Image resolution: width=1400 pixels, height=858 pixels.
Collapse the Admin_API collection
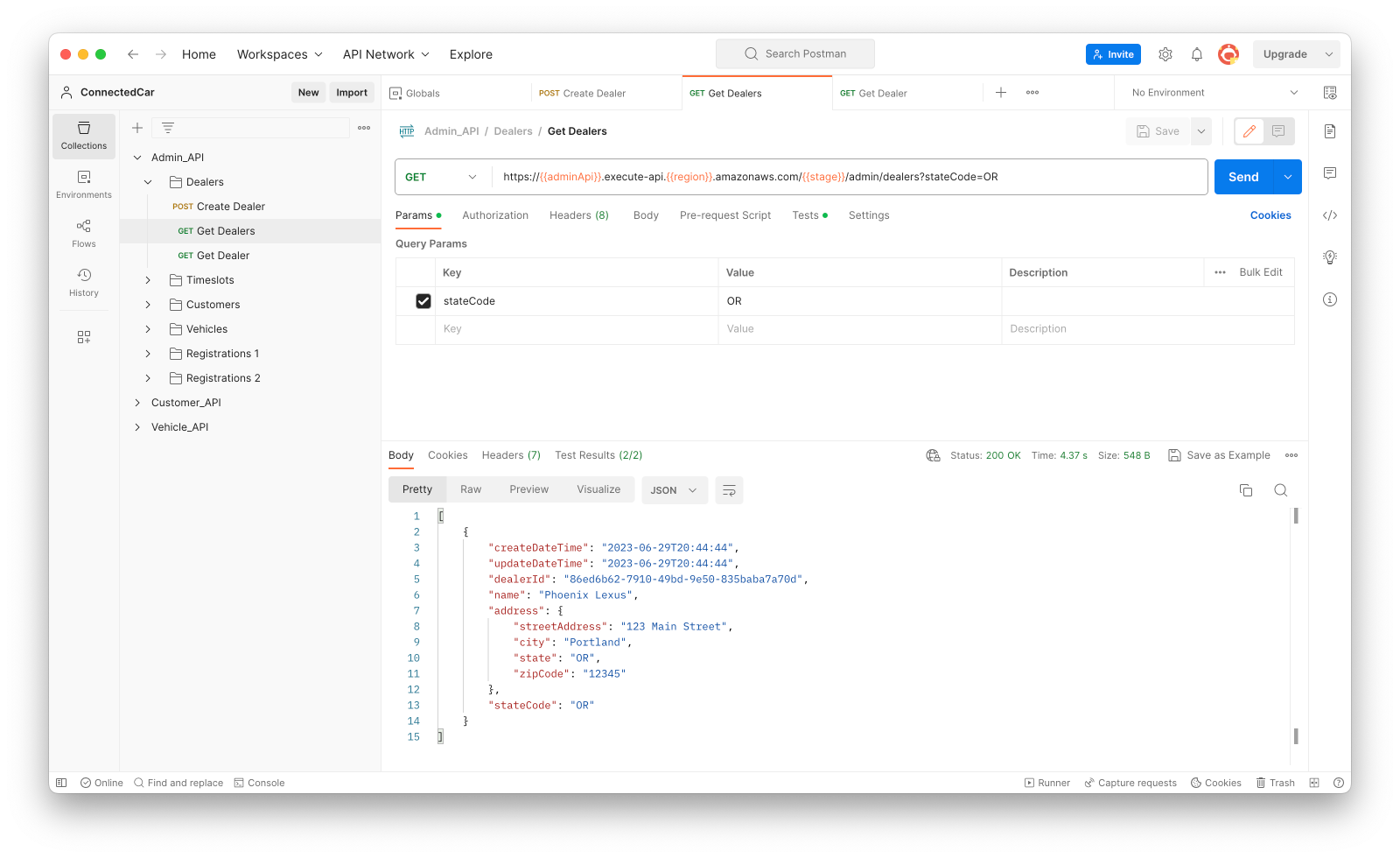[x=137, y=158]
